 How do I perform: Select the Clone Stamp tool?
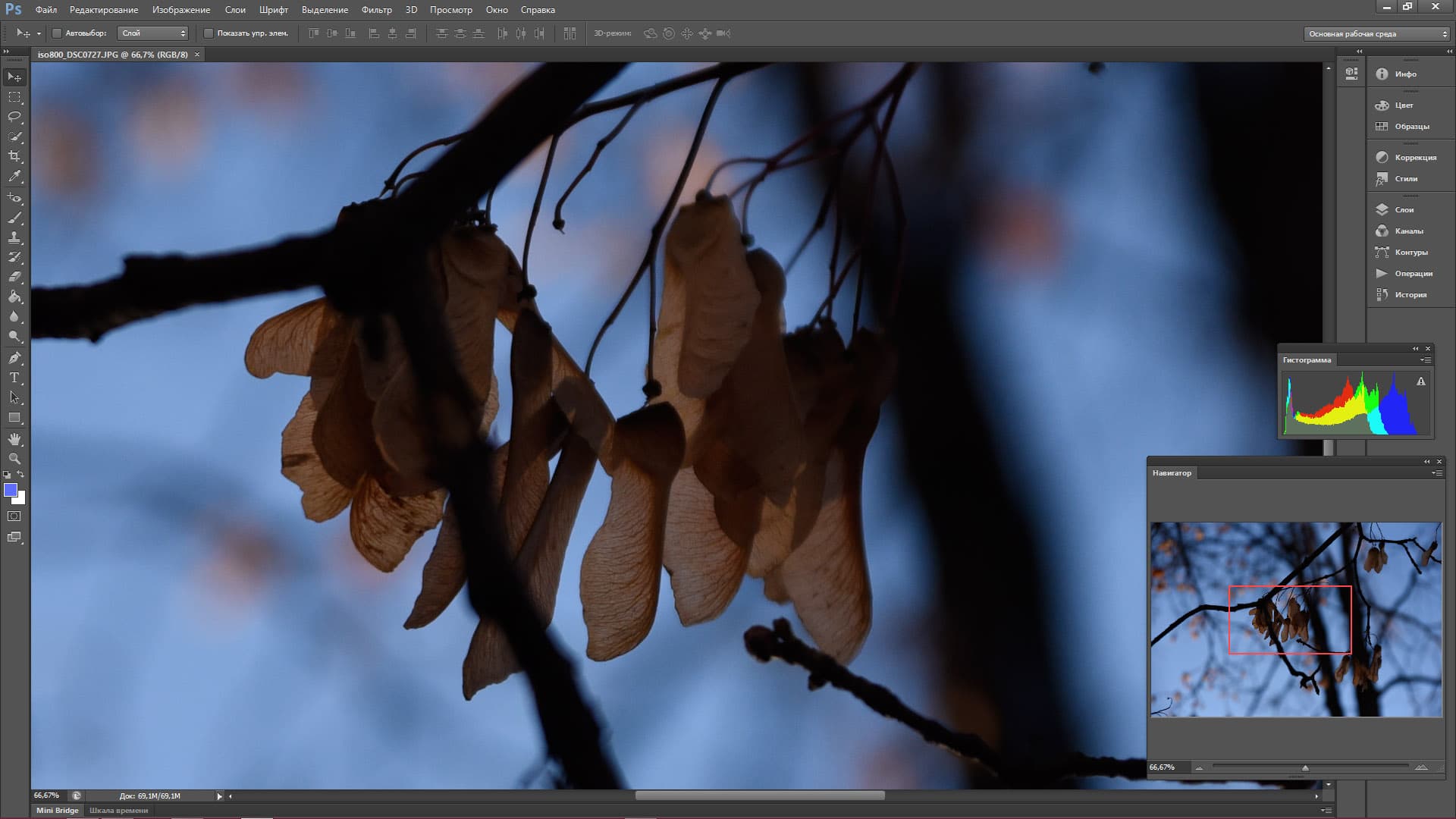(x=14, y=237)
